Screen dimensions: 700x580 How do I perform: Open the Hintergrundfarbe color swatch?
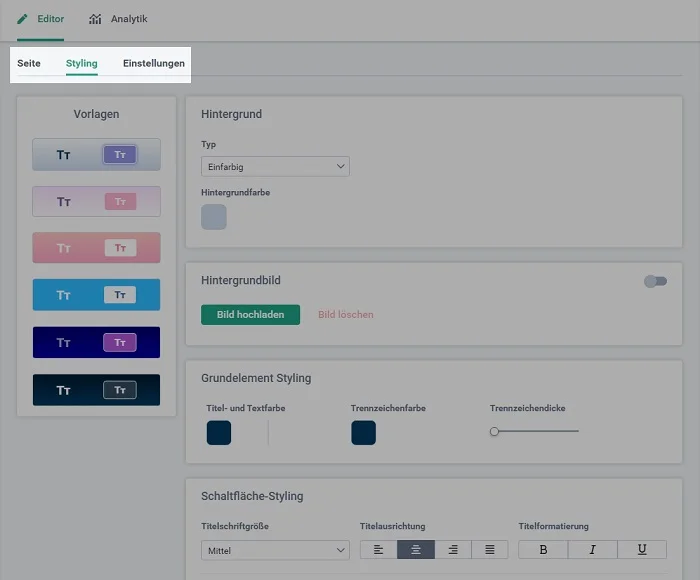(x=214, y=217)
